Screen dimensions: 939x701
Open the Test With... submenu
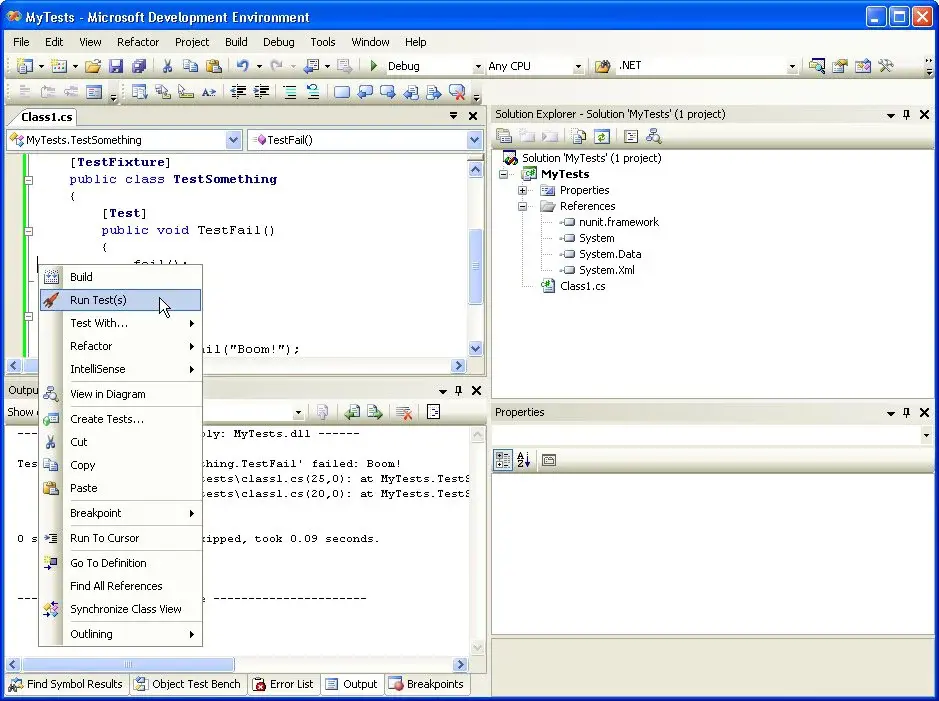(120, 323)
